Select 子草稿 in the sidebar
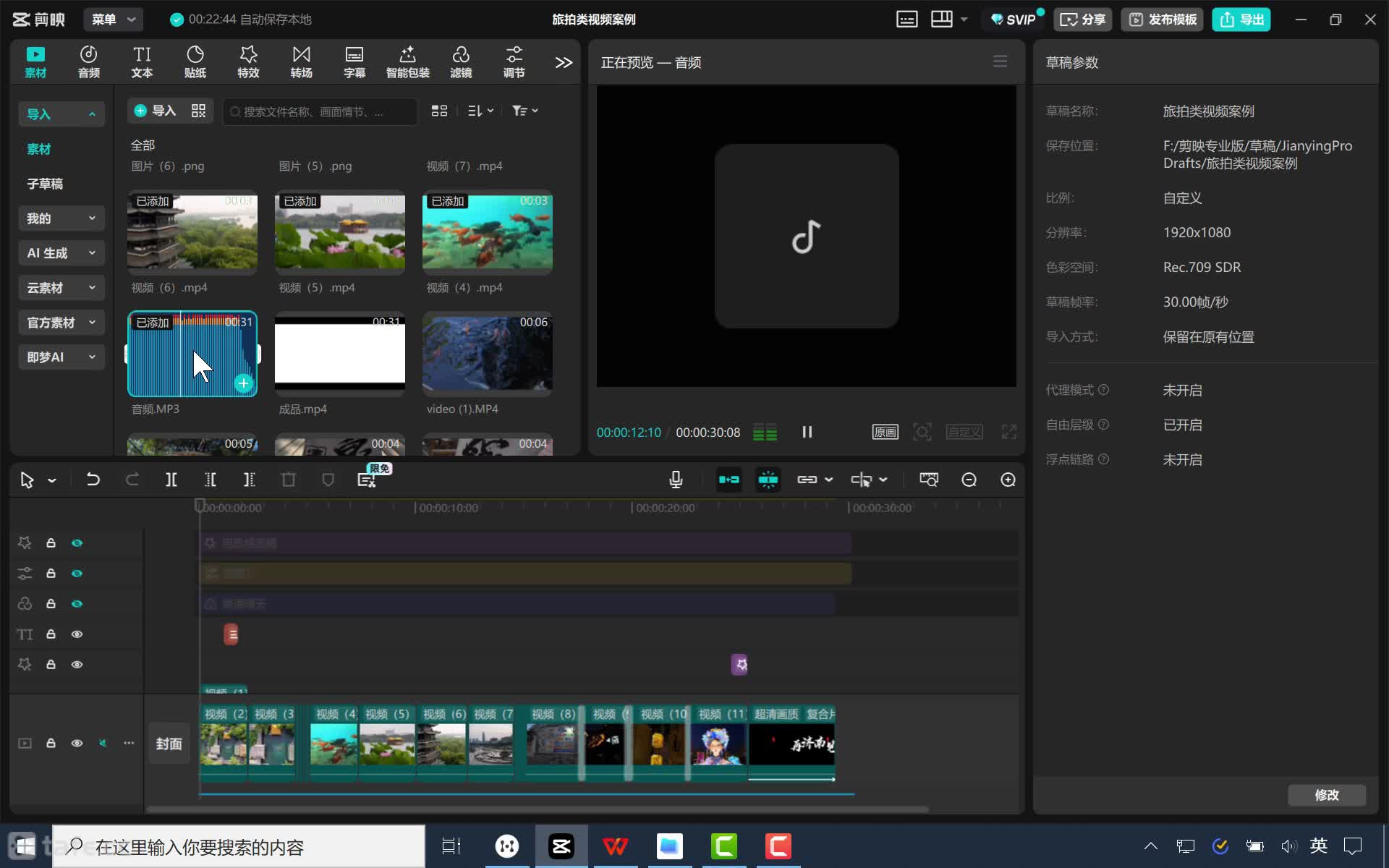This screenshot has height=868, width=1389. coord(45,184)
